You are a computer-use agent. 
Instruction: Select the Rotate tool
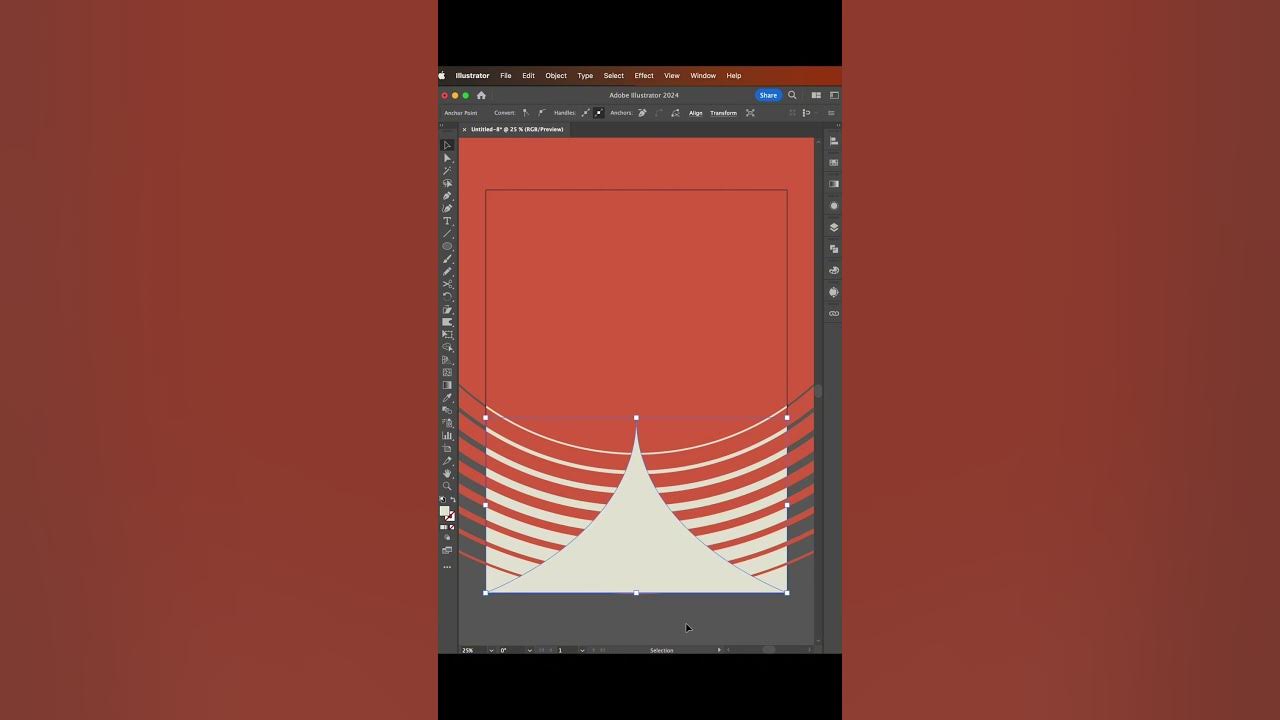point(447,297)
